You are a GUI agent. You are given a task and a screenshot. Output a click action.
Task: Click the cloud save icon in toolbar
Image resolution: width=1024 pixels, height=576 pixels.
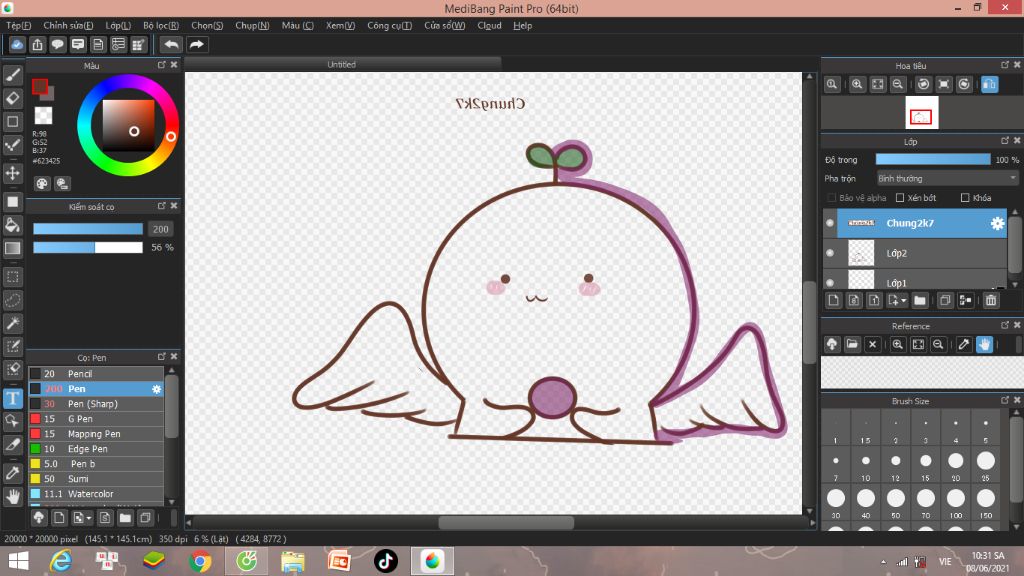tap(17, 44)
